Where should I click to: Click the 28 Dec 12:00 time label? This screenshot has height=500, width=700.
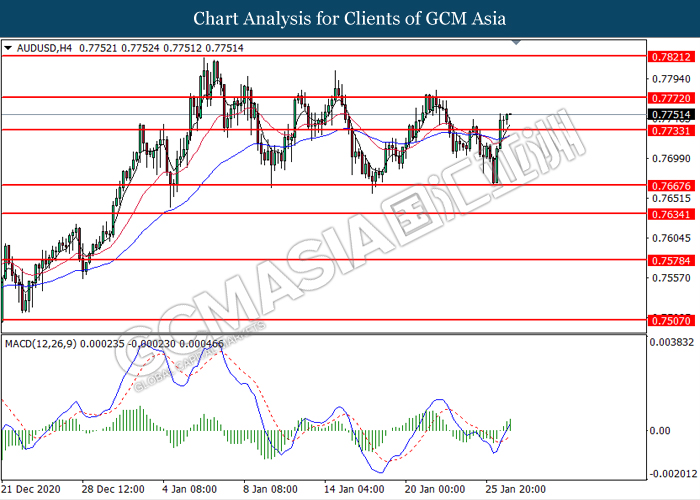[x=113, y=489]
